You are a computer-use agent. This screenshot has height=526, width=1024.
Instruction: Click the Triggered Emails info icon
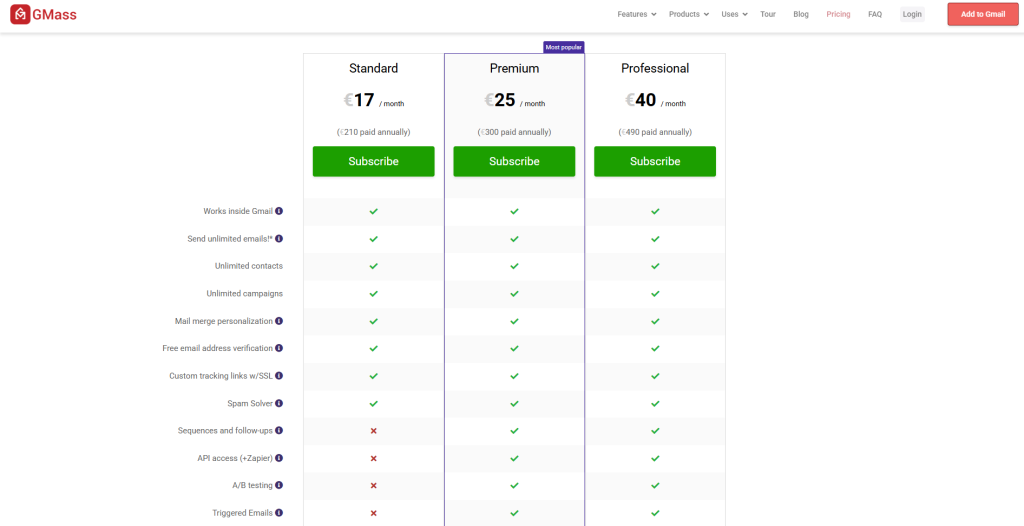click(x=279, y=513)
